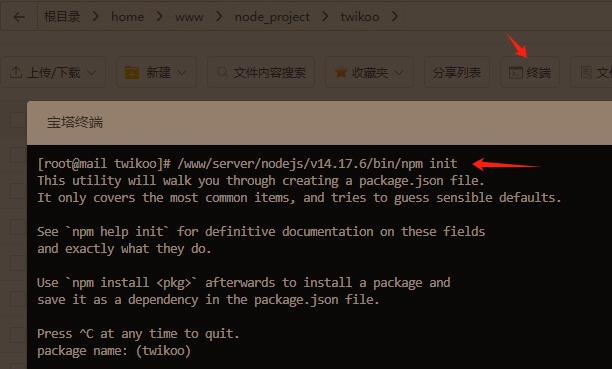The width and height of the screenshot is (612, 369).
Task: Navigate to the home breadcrumb folder
Action: [127, 17]
